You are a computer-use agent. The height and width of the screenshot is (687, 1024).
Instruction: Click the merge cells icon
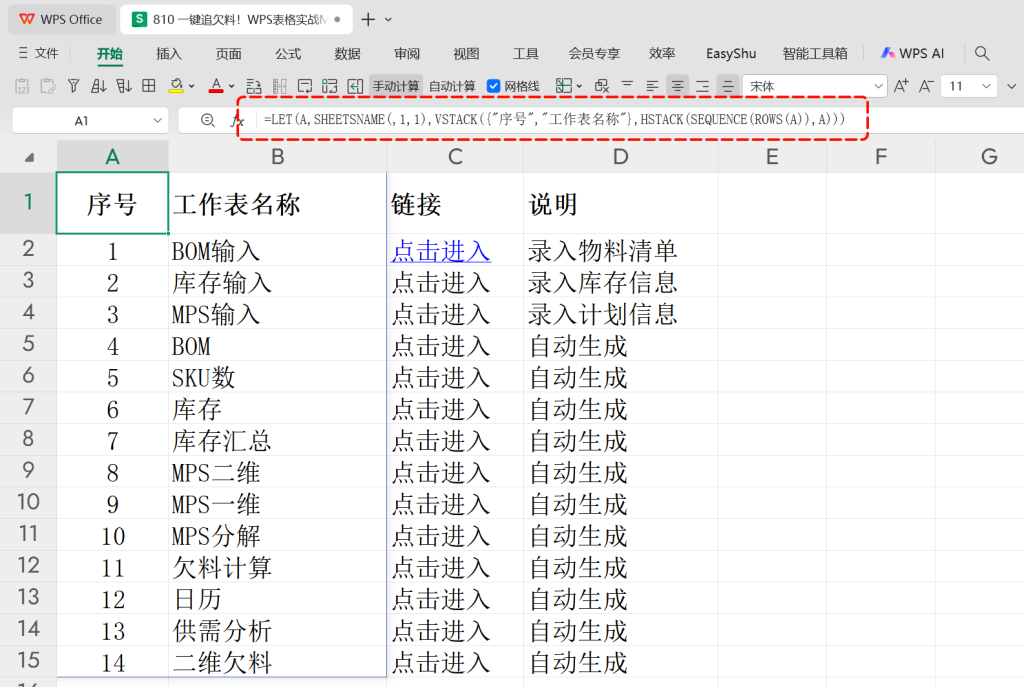pos(330,86)
